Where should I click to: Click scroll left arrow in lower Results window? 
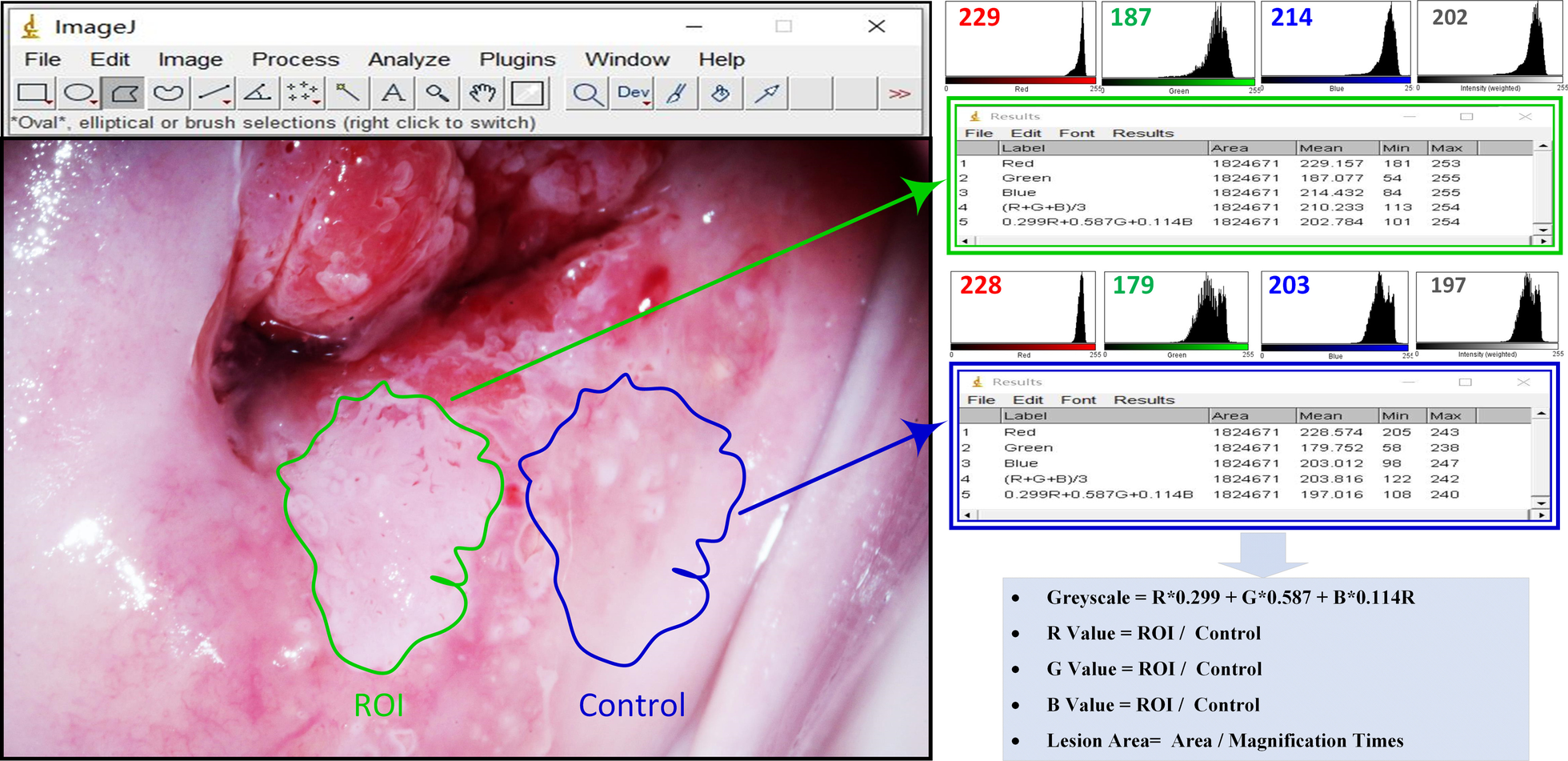(966, 515)
